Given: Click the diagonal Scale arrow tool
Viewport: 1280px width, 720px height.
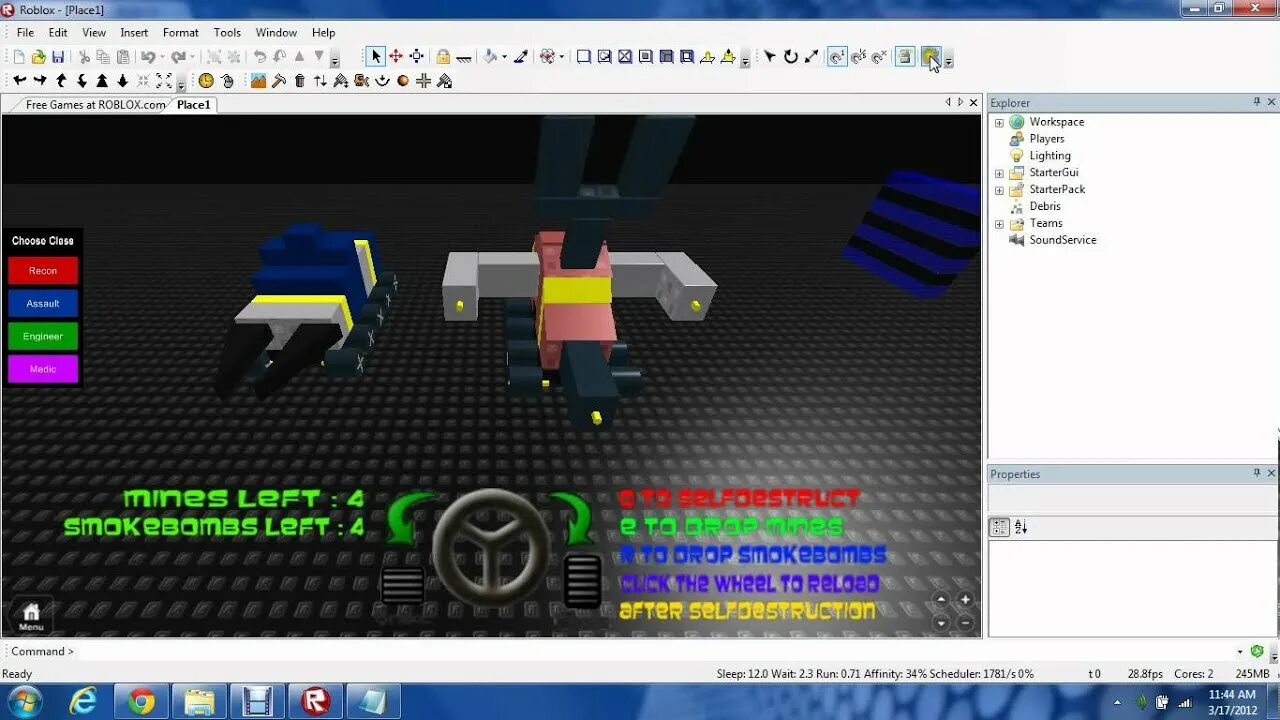Looking at the screenshot, I should (811, 57).
